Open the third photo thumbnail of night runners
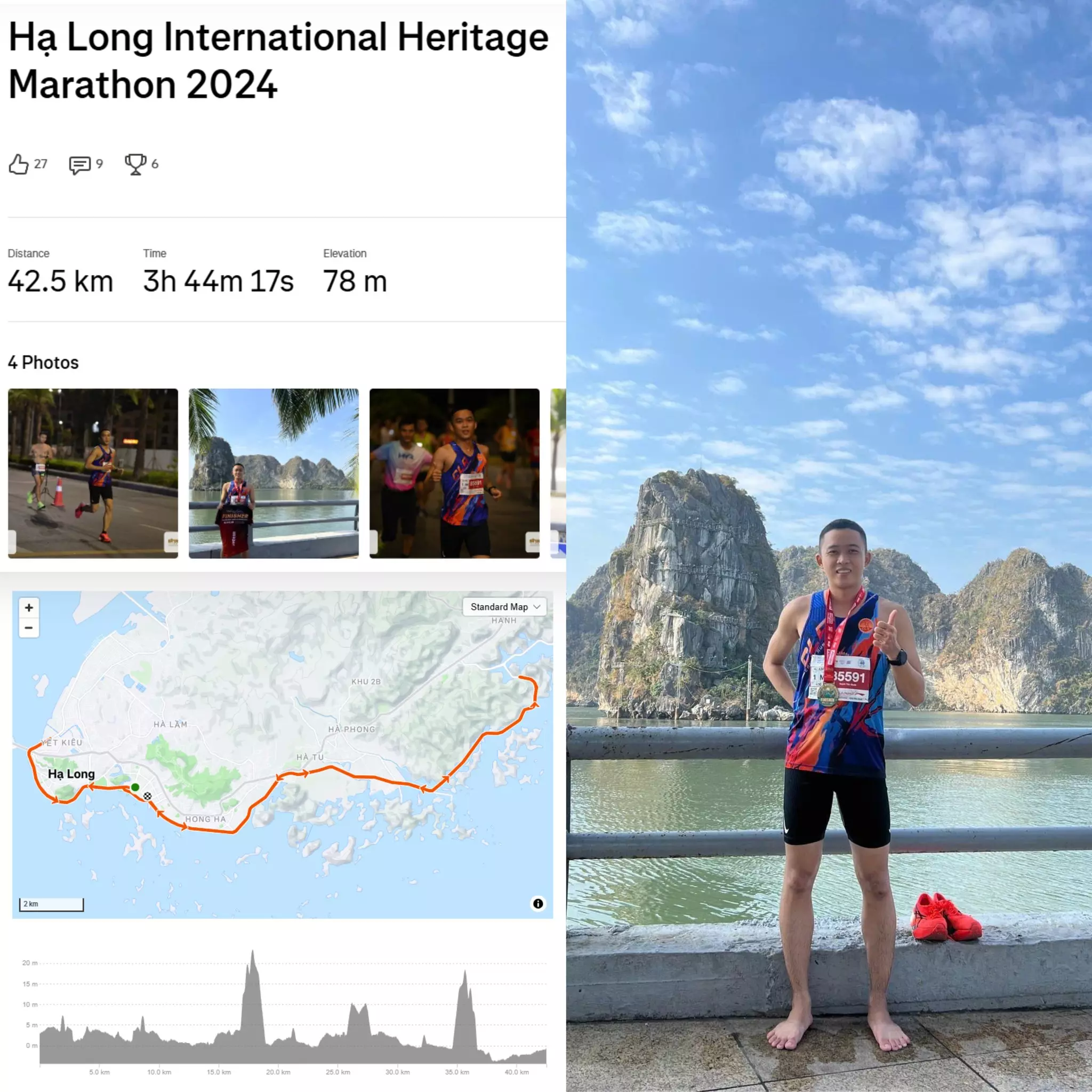This screenshot has width=1092, height=1092. click(454, 473)
